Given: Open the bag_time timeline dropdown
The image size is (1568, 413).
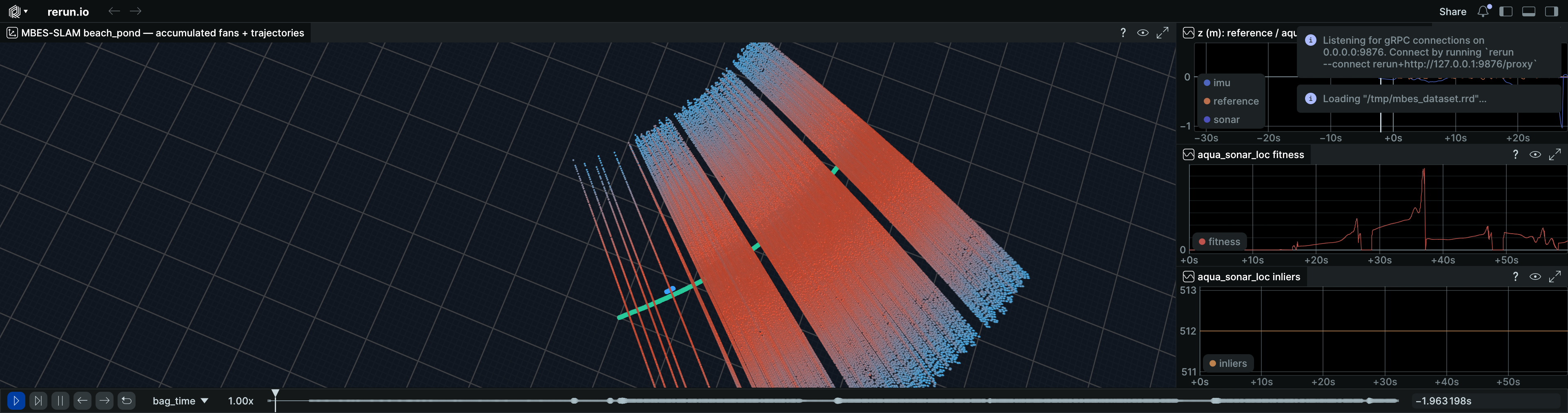Looking at the screenshot, I should 180,401.
